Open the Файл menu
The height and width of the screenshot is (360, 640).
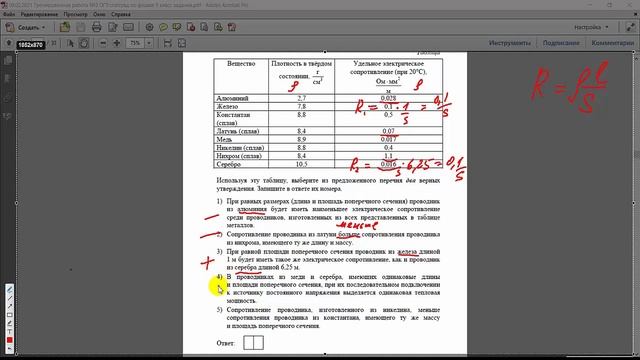pyautogui.click(x=9, y=14)
